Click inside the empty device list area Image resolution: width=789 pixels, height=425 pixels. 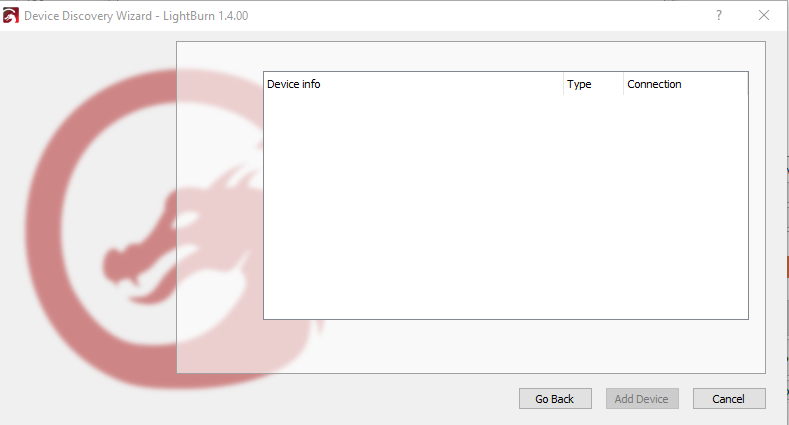pyautogui.click(x=506, y=206)
